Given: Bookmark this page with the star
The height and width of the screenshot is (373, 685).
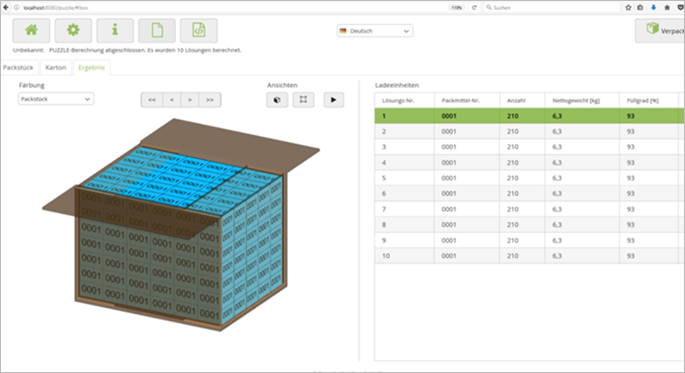Looking at the screenshot, I should click(x=628, y=7).
